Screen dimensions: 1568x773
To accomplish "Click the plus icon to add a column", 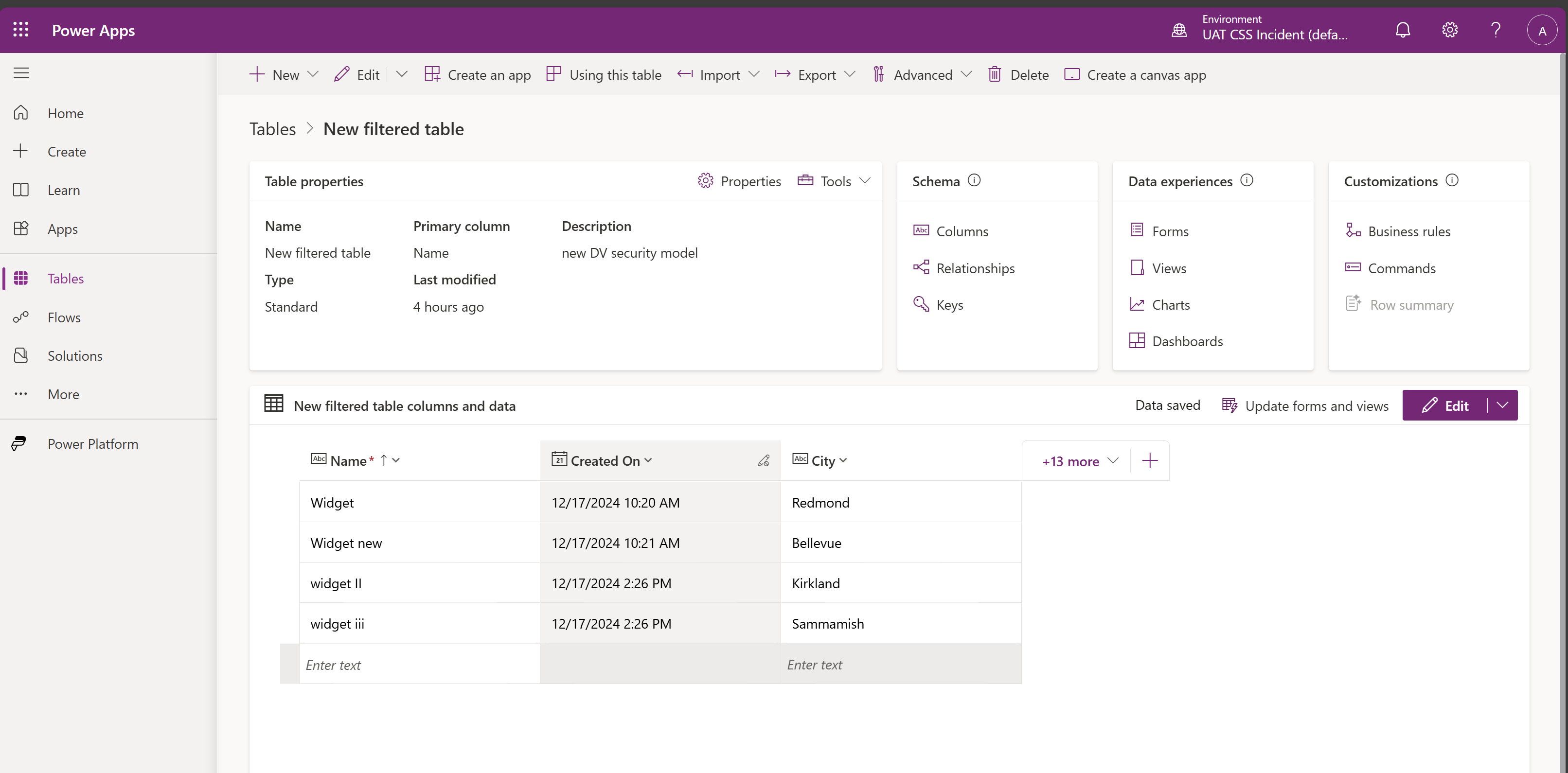I will tap(1150, 461).
